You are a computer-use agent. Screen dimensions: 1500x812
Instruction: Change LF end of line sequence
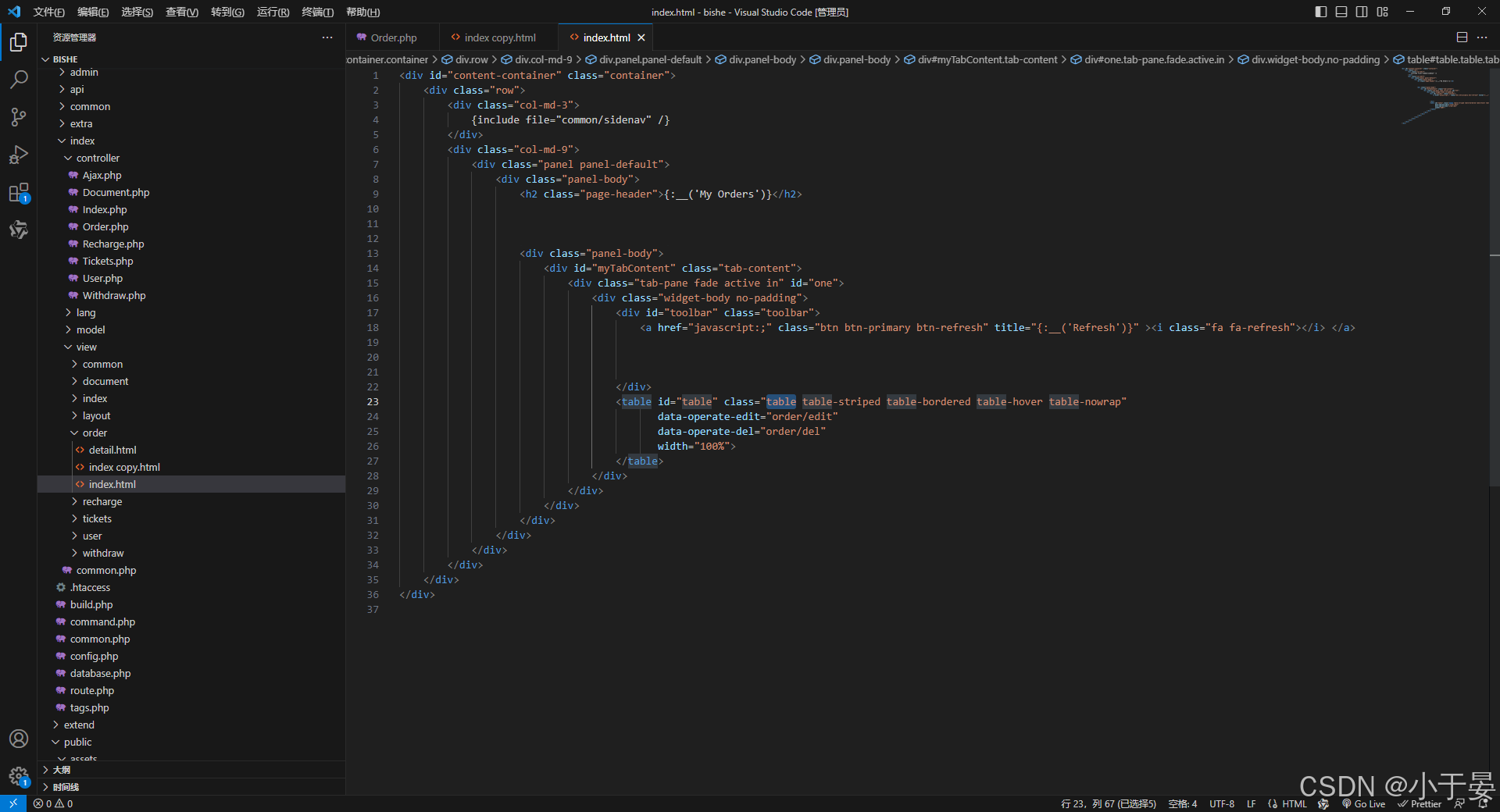[x=1251, y=803]
